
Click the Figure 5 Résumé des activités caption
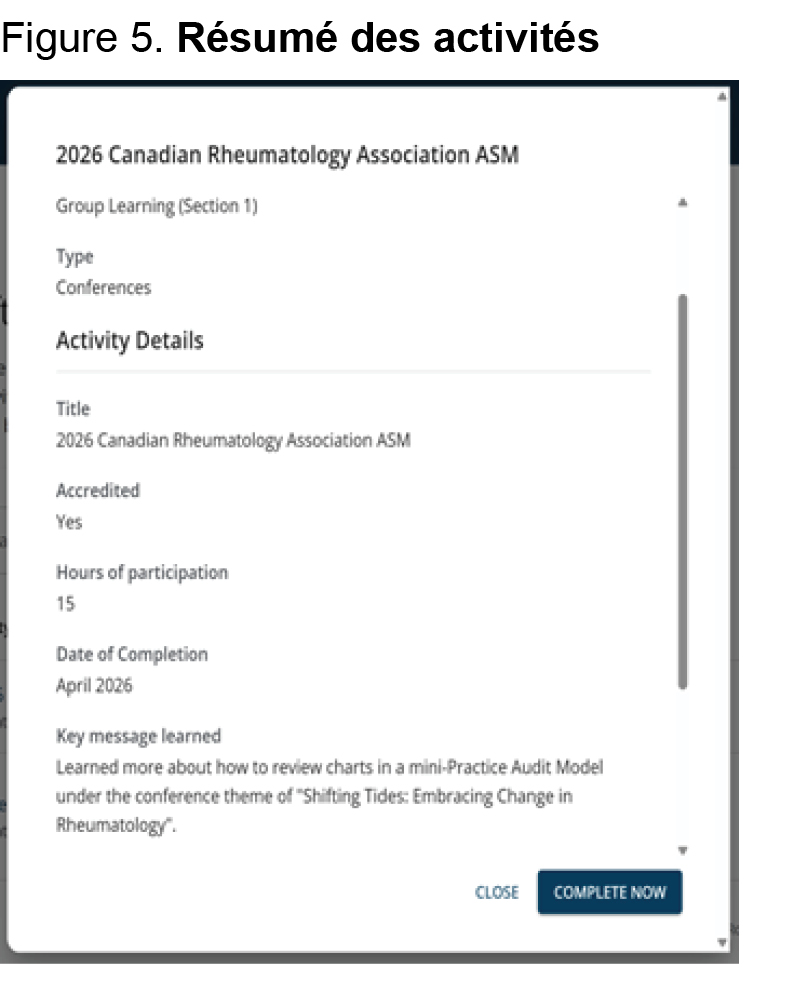click(300, 37)
